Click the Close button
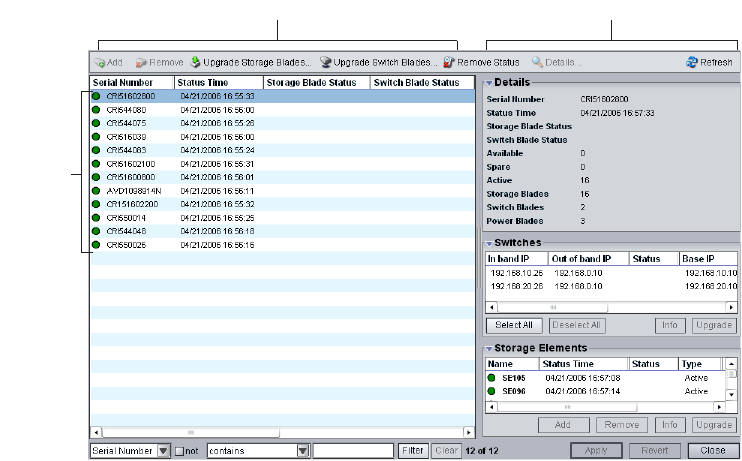This screenshot has width=742, height=461. click(x=713, y=450)
